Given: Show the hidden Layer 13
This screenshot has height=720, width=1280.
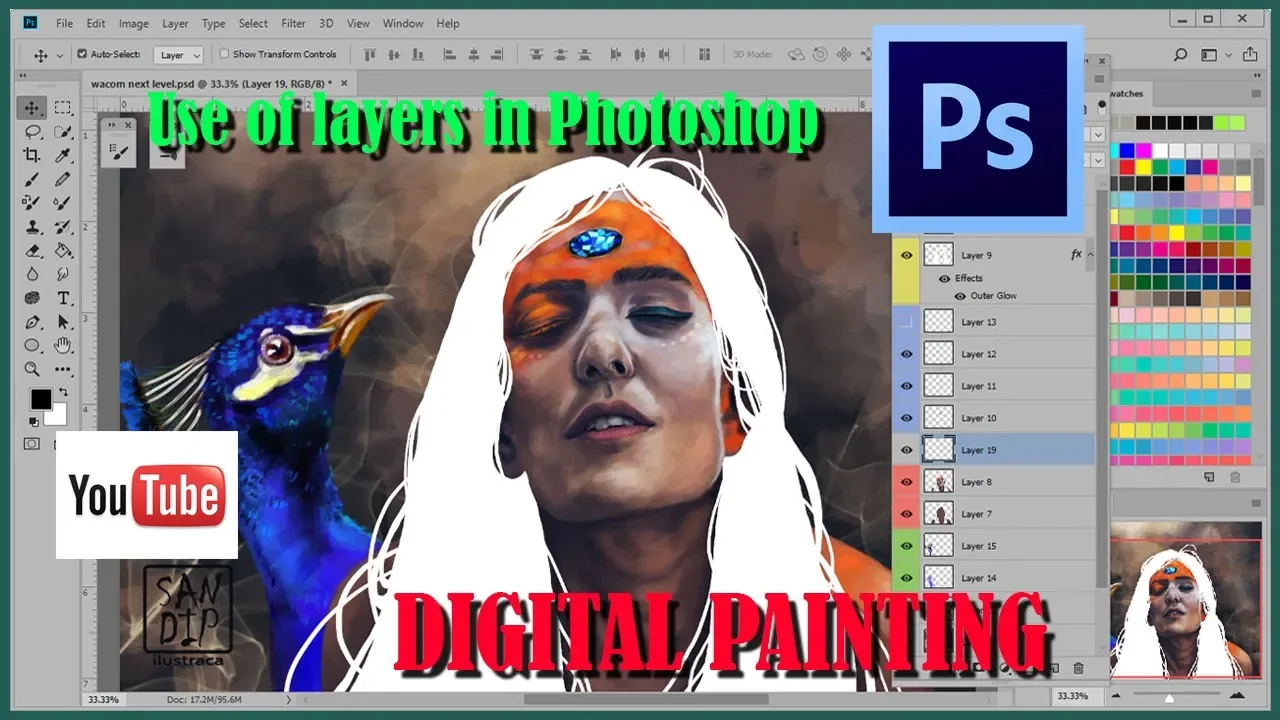Looking at the screenshot, I should pyautogui.click(x=907, y=321).
